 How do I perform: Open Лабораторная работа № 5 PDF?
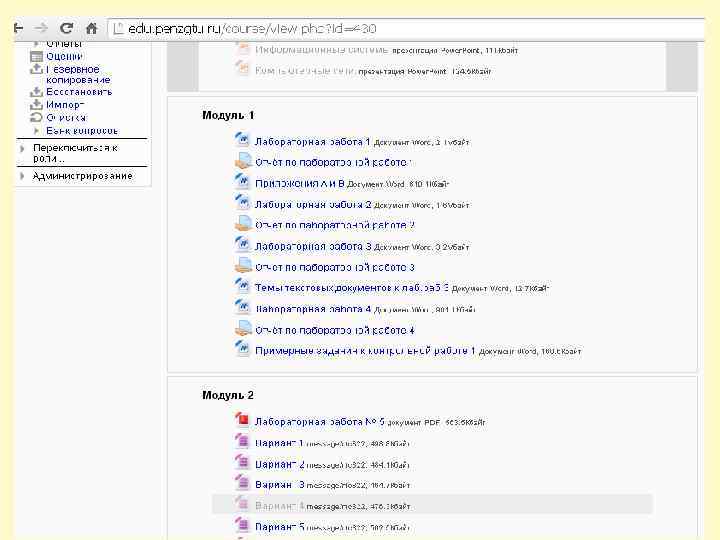(320, 422)
